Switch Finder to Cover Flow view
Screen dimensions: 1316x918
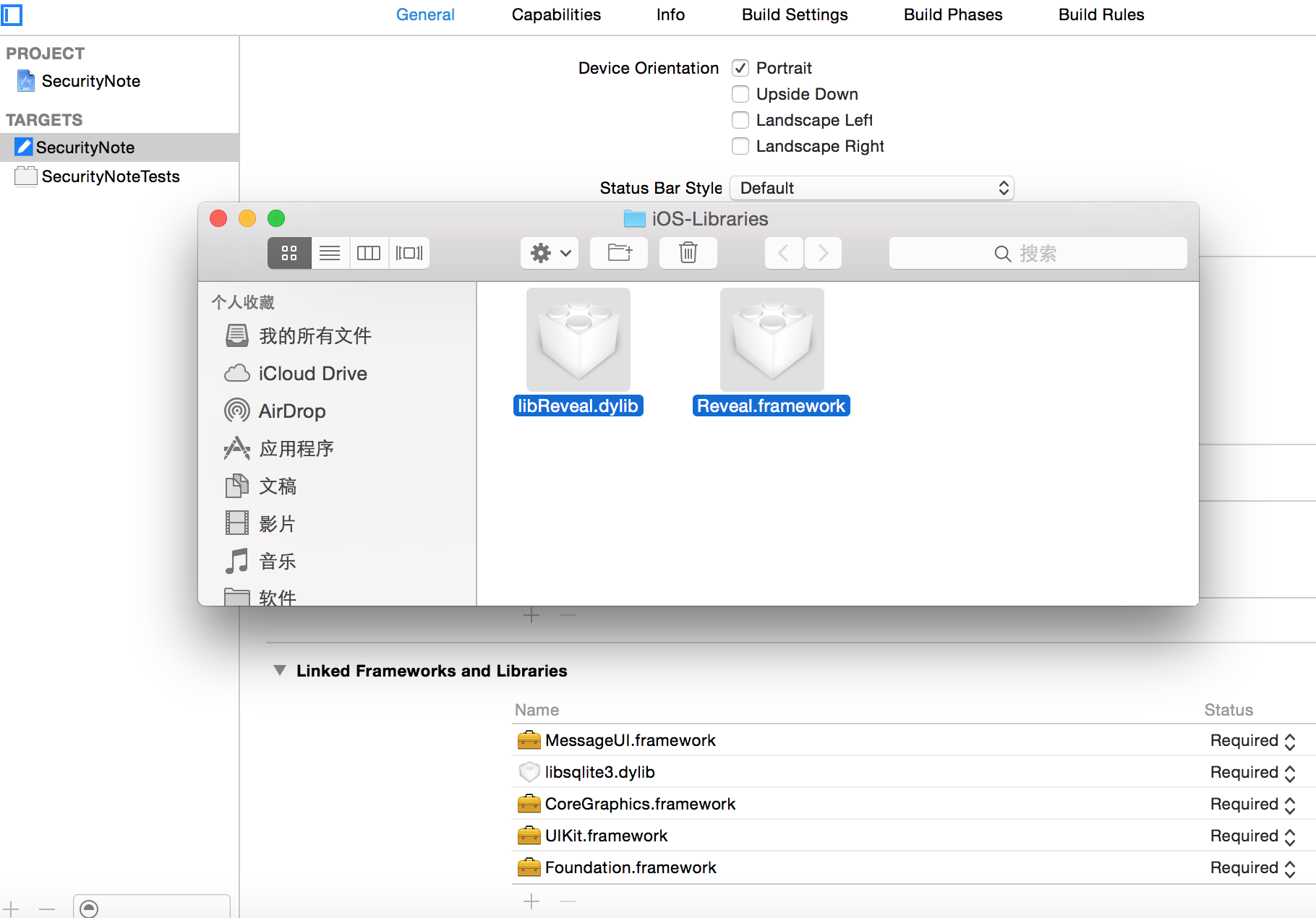click(409, 253)
